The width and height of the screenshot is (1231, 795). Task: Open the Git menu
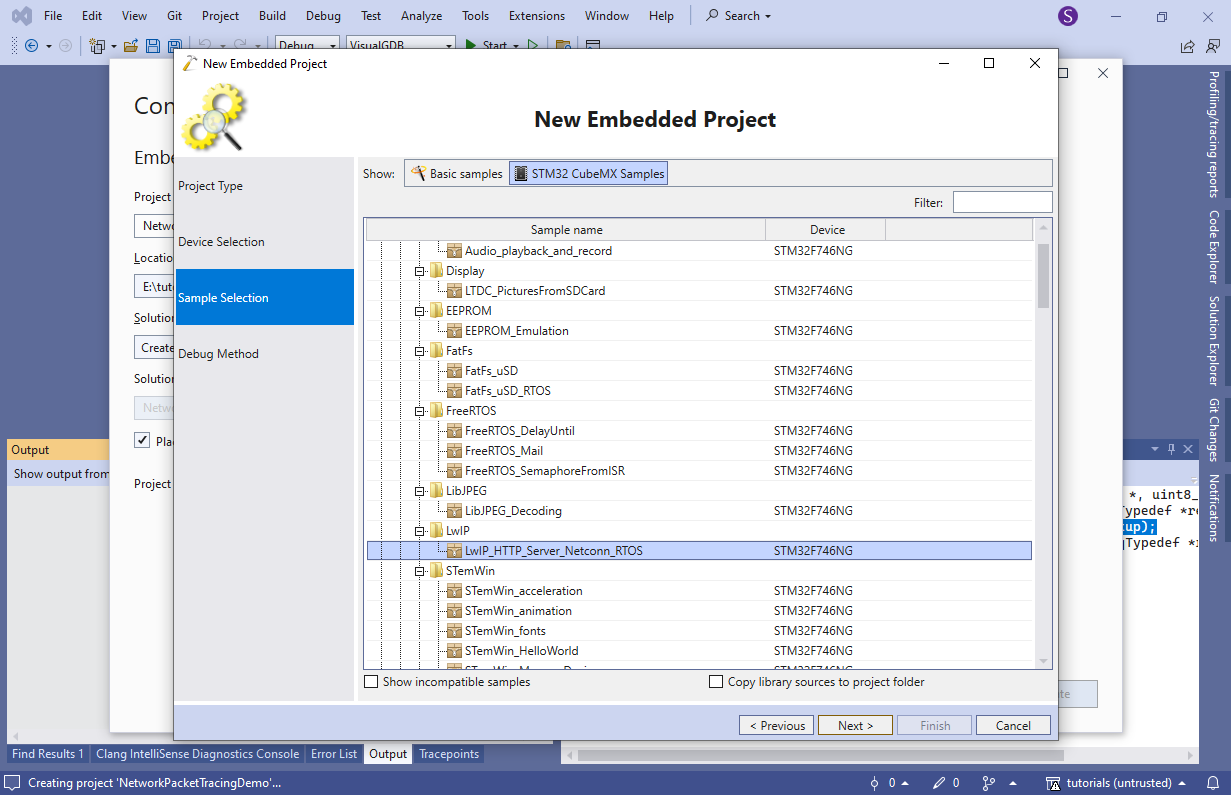pyautogui.click(x=175, y=16)
